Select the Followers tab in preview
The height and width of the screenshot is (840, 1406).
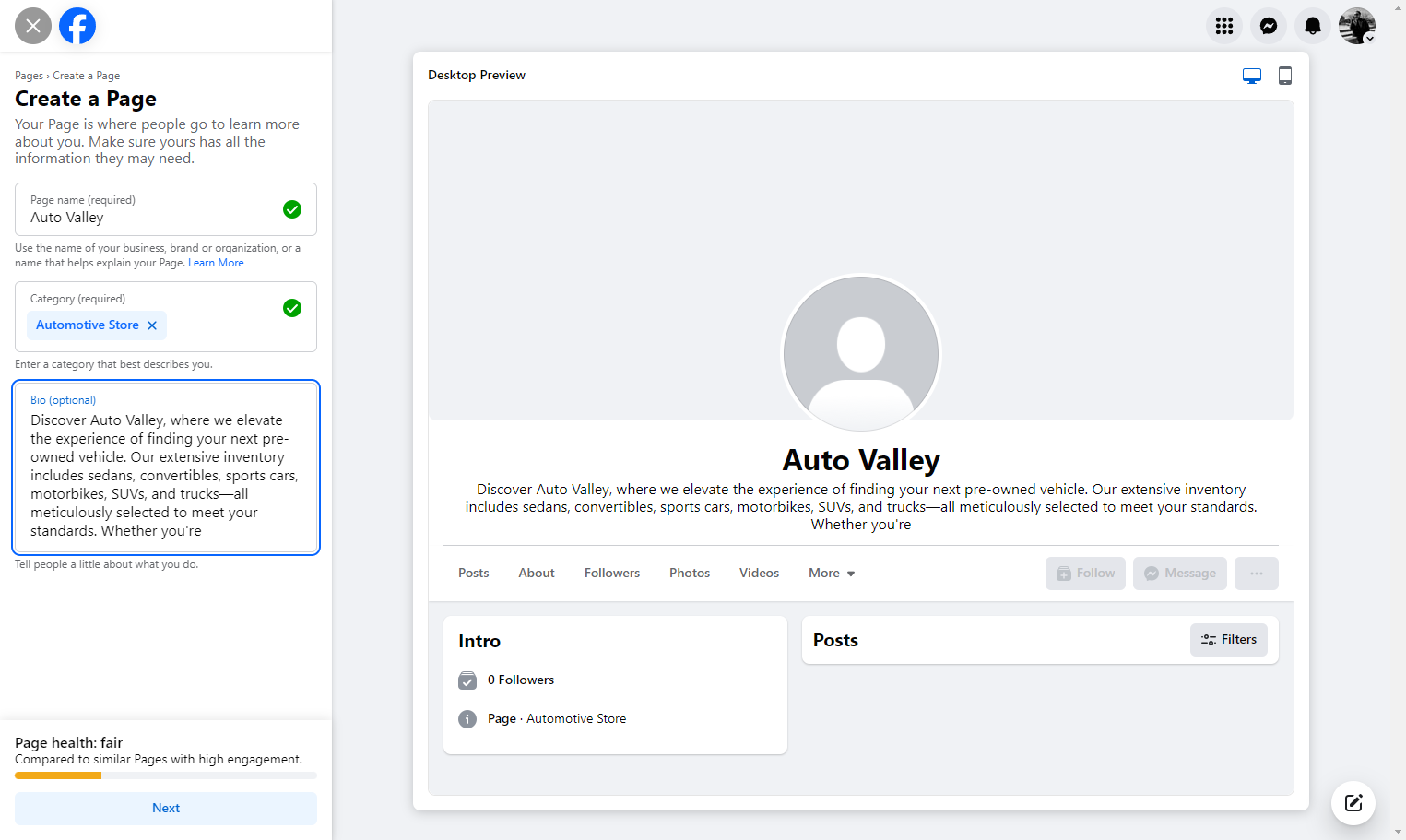(x=612, y=573)
